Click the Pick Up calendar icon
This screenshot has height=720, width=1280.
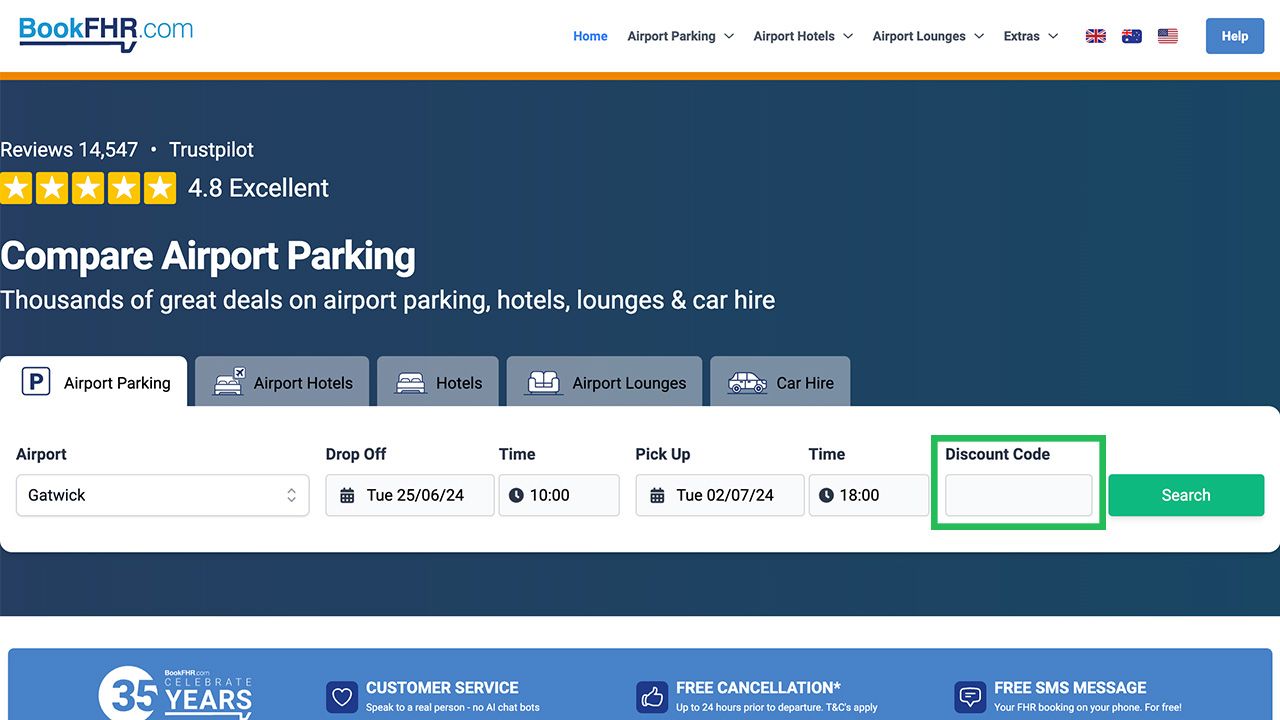657,495
